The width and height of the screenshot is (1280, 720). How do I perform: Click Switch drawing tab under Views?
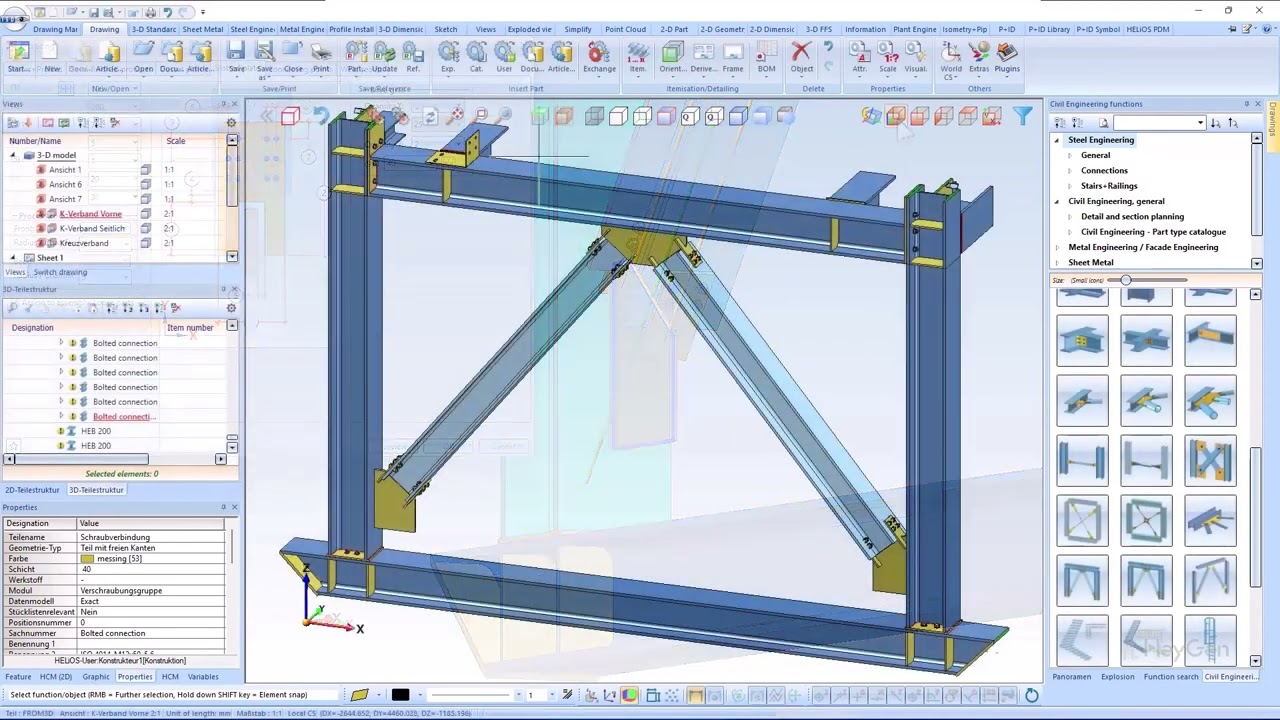tap(60, 272)
